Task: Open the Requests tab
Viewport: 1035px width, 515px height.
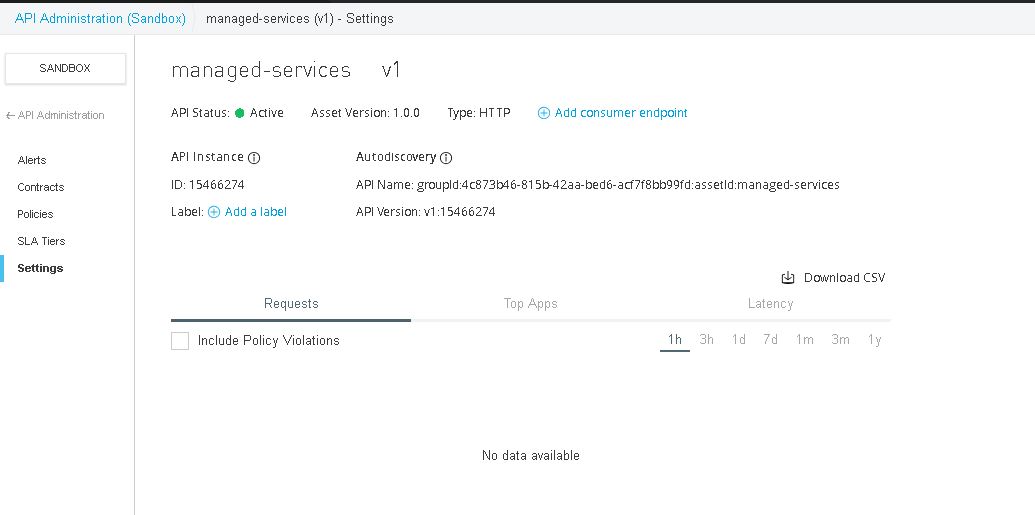Action: pyautogui.click(x=291, y=304)
